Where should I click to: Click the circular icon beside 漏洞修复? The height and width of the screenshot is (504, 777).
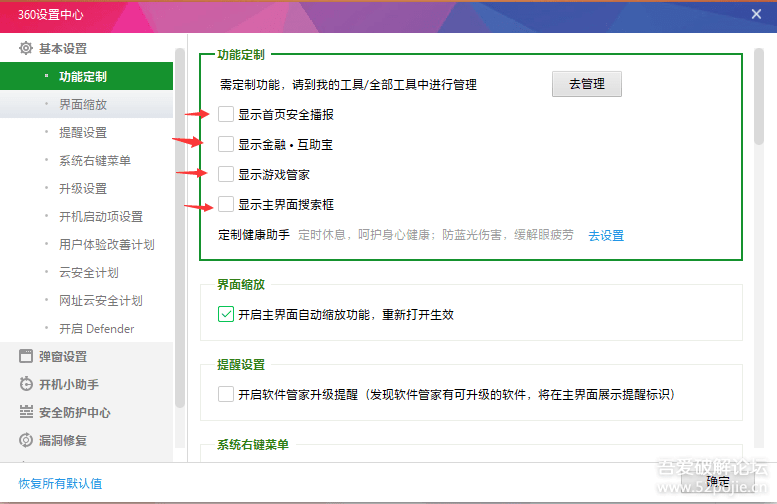(x=26, y=440)
